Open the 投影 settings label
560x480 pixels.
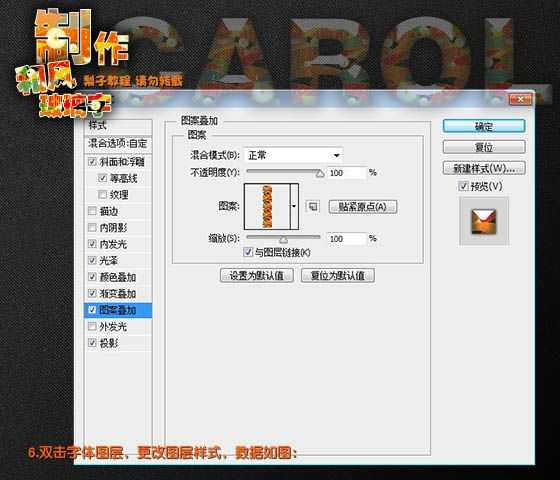pyautogui.click(x=109, y=343)
